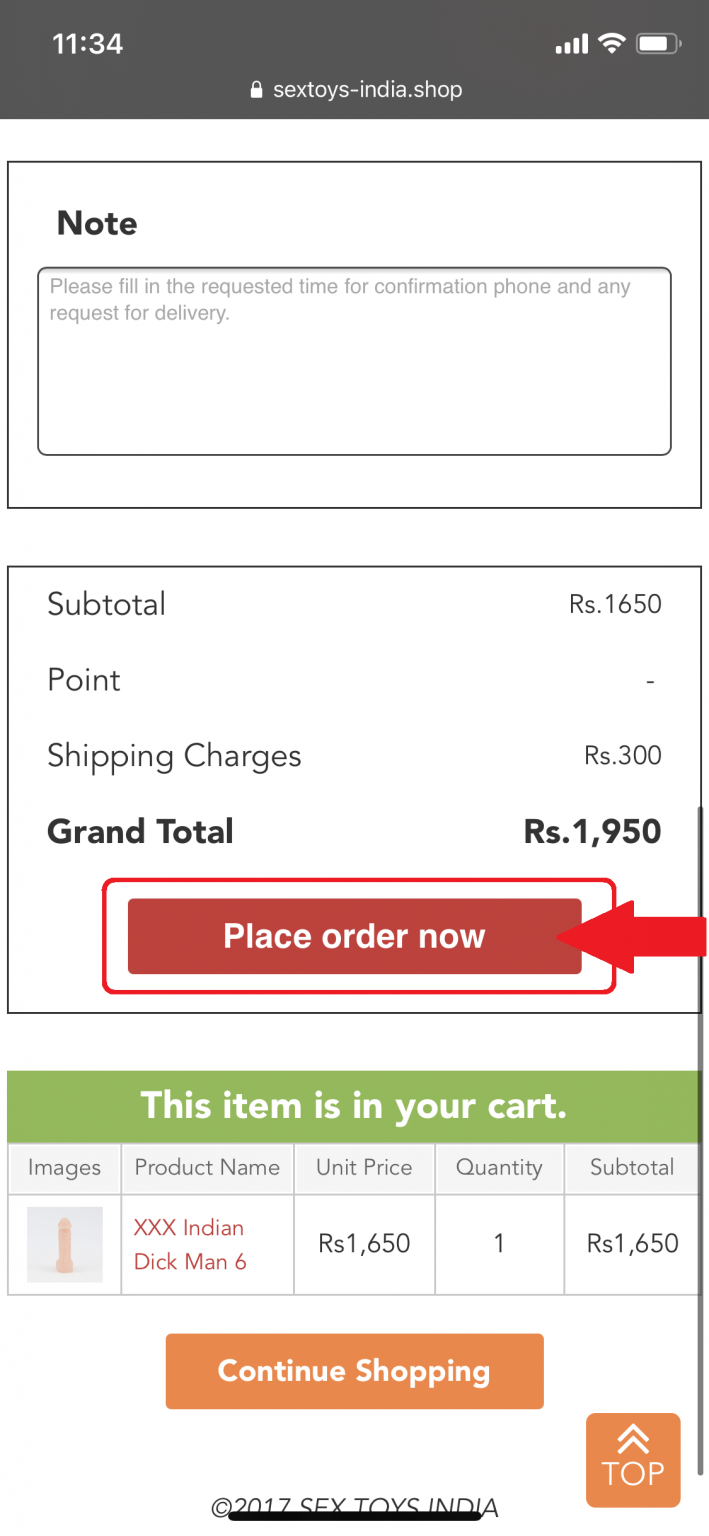The image size is (709, 1536).
Task: Open the XXX Indian Dick Man 6 product link
Action: (190, 1244)
